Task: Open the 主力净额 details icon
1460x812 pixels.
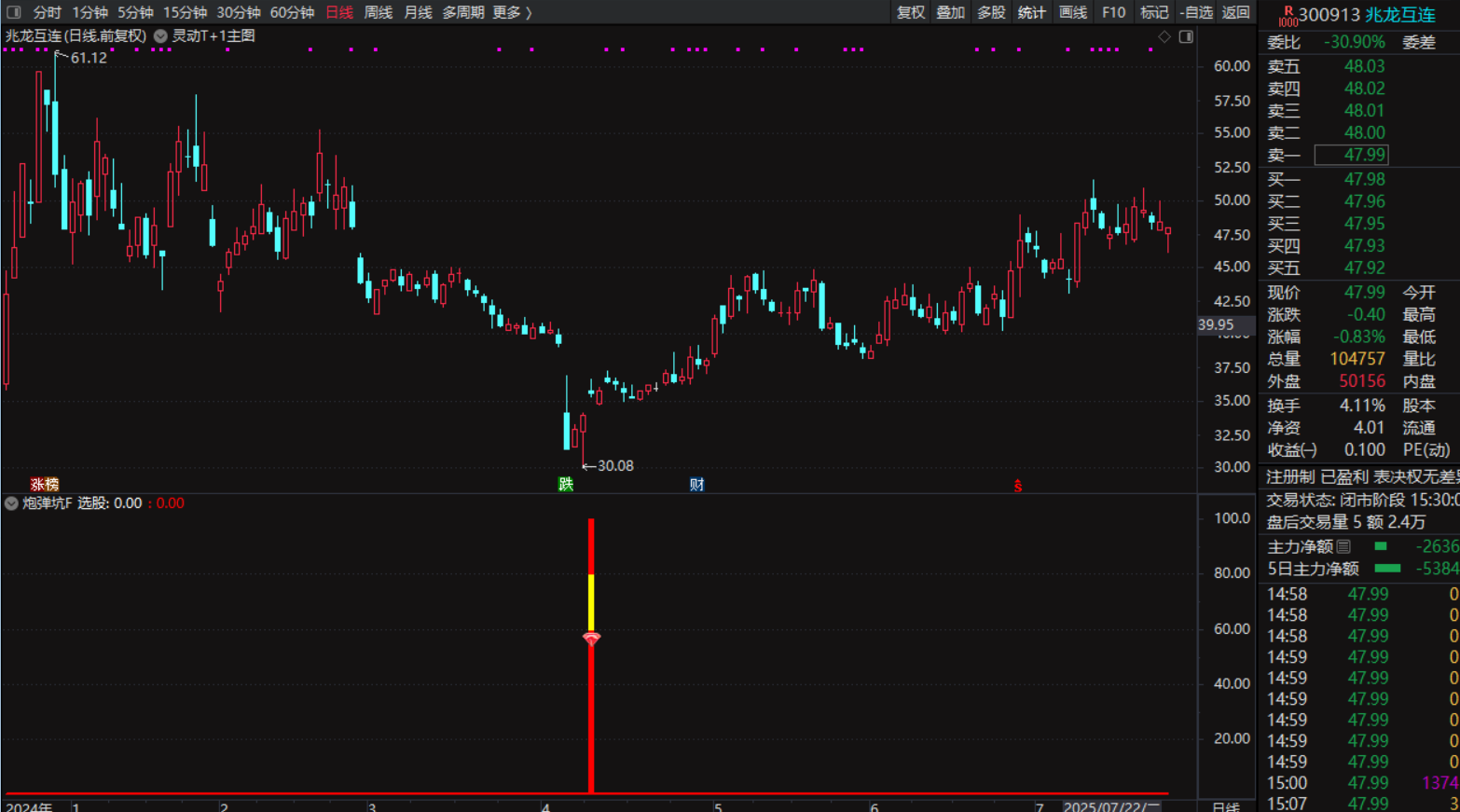Action: [x=1343, y=546]
